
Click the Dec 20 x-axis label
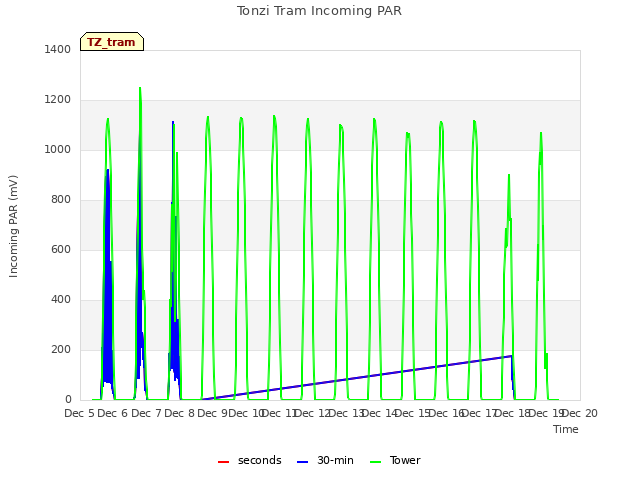coord(580,413)
